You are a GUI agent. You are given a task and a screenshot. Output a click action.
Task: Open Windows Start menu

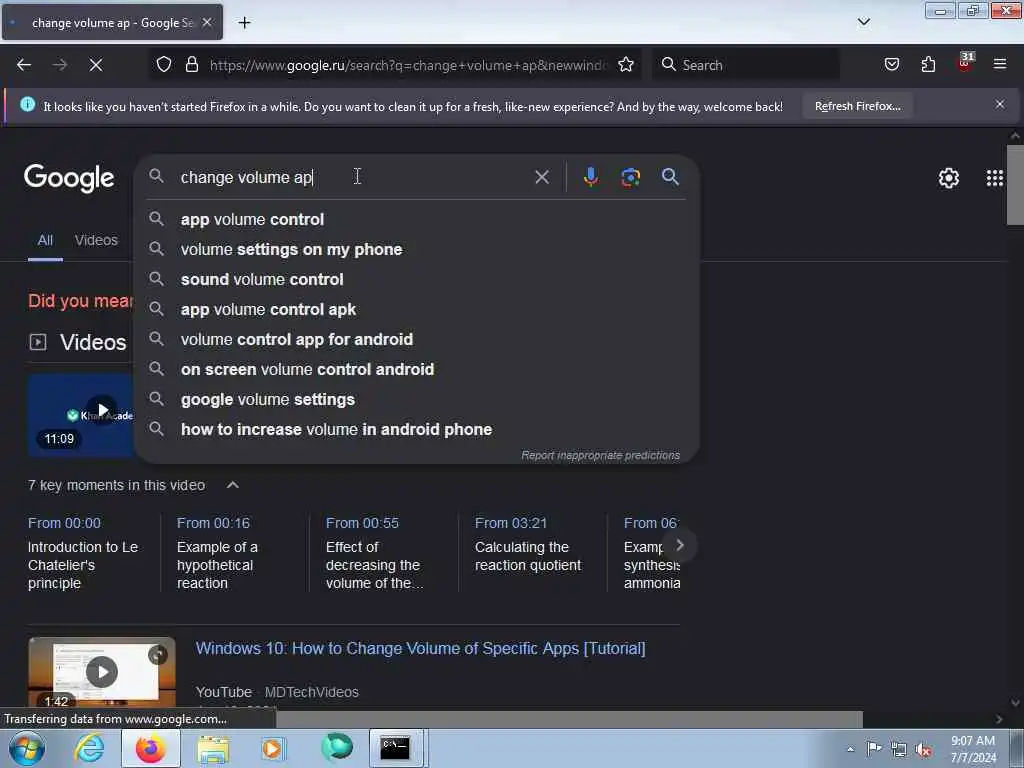(27, 748)
